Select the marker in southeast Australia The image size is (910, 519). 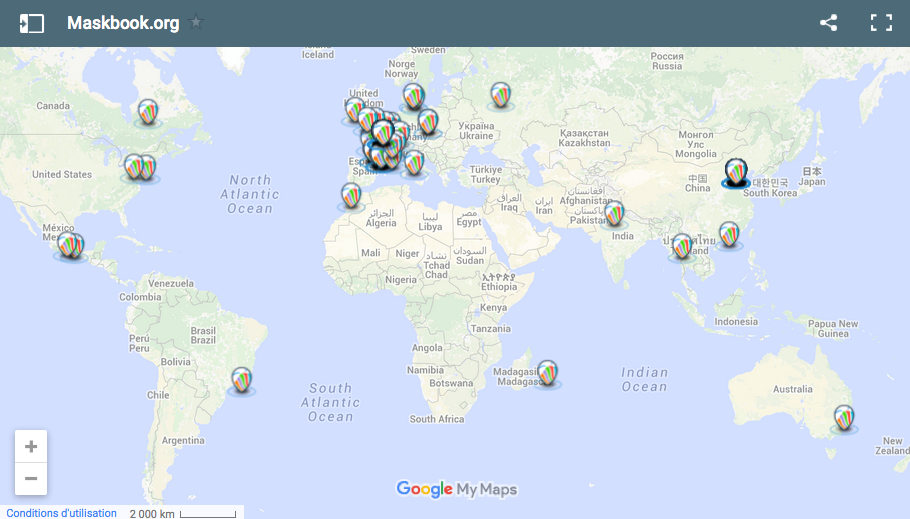pos(844,417)
